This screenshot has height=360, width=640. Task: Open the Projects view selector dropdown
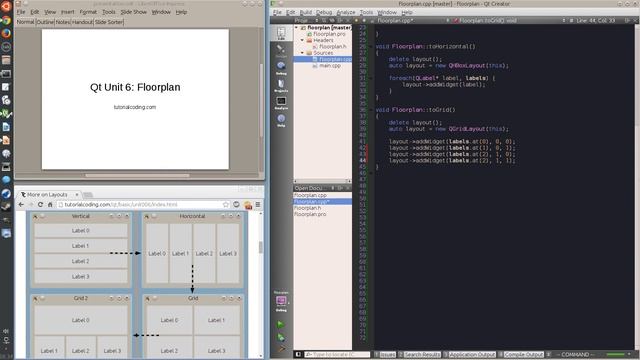pyautogui.click(x=306, y=20)
